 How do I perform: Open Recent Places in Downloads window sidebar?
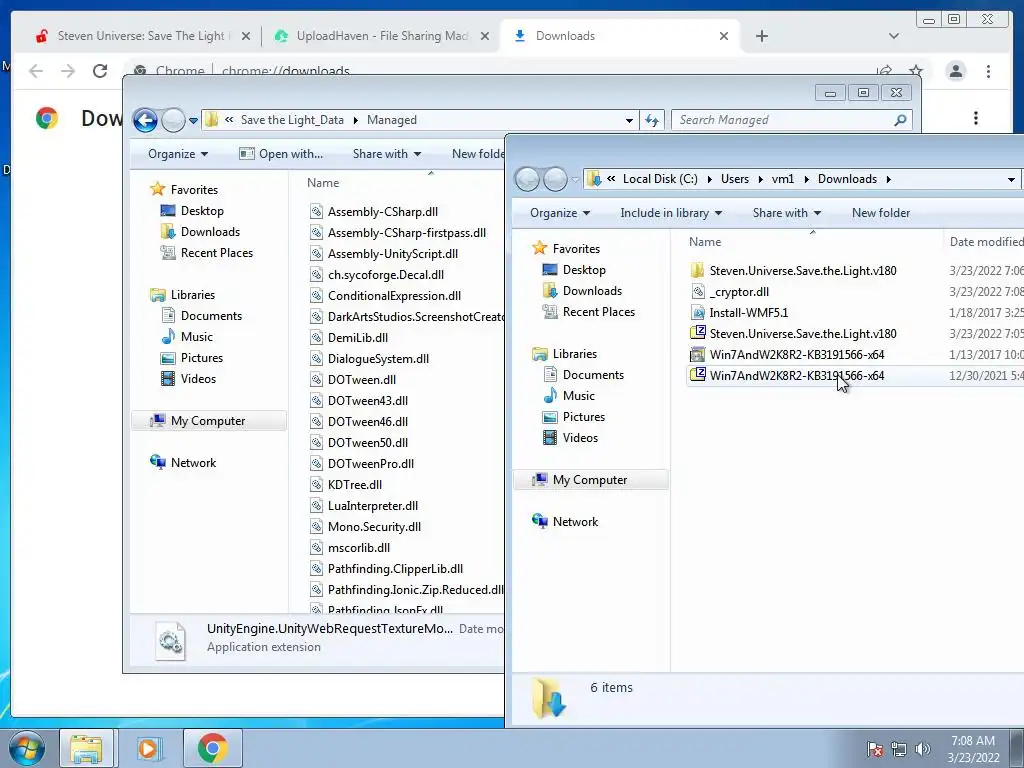(589, 312)
